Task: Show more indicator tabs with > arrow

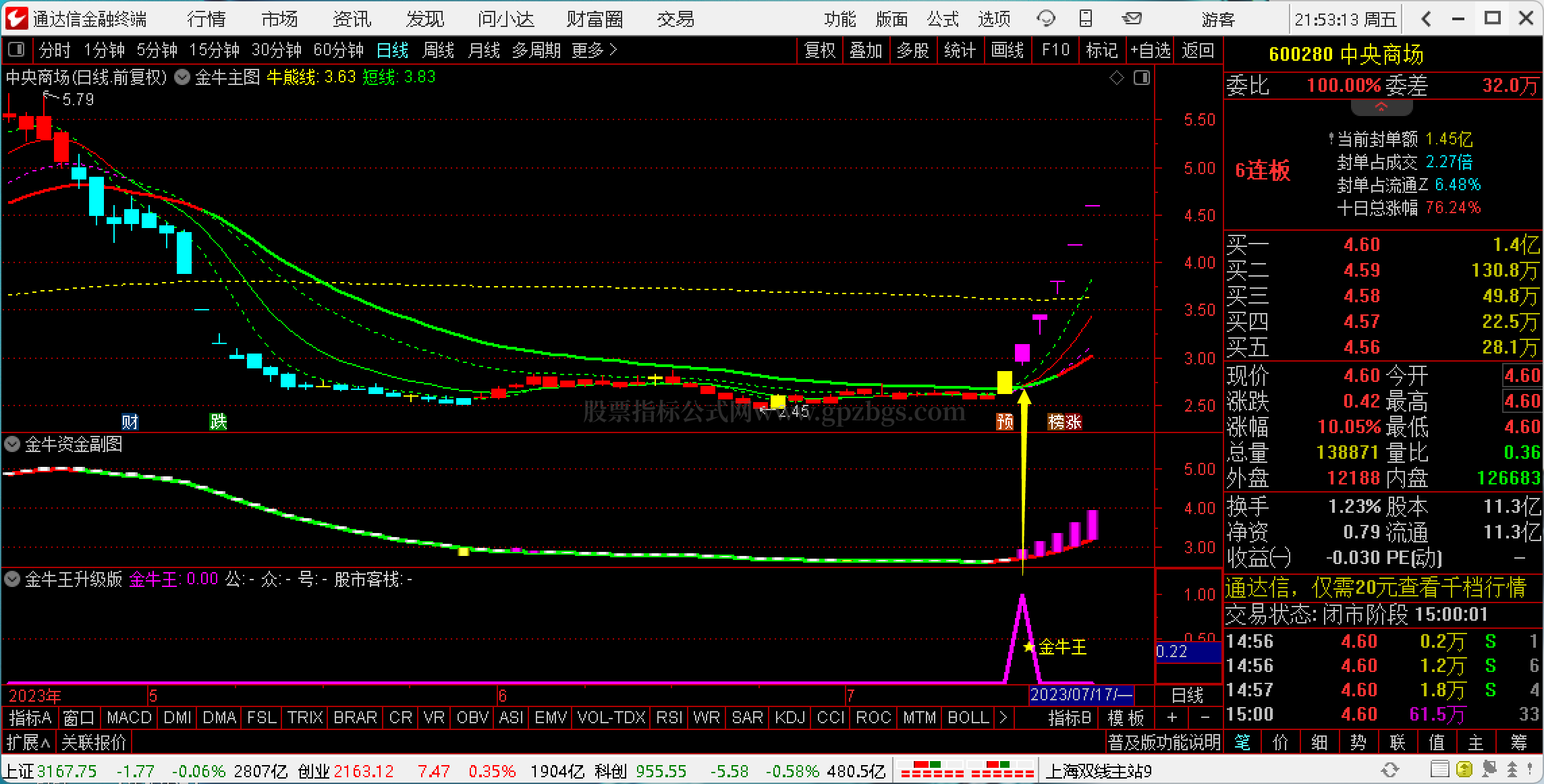Action: (x=1003, y=717)
